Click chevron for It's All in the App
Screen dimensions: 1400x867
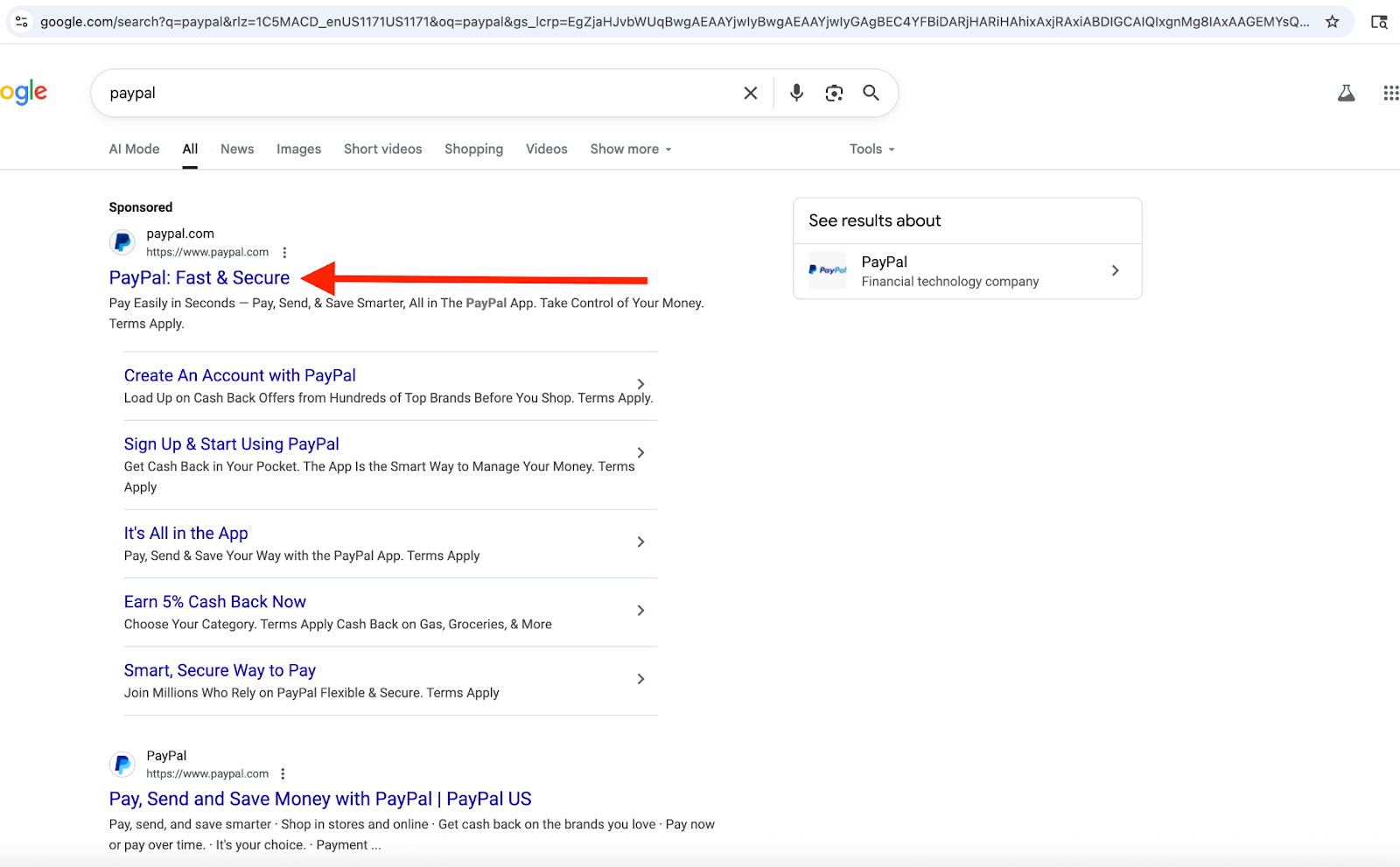coord(640,542)
